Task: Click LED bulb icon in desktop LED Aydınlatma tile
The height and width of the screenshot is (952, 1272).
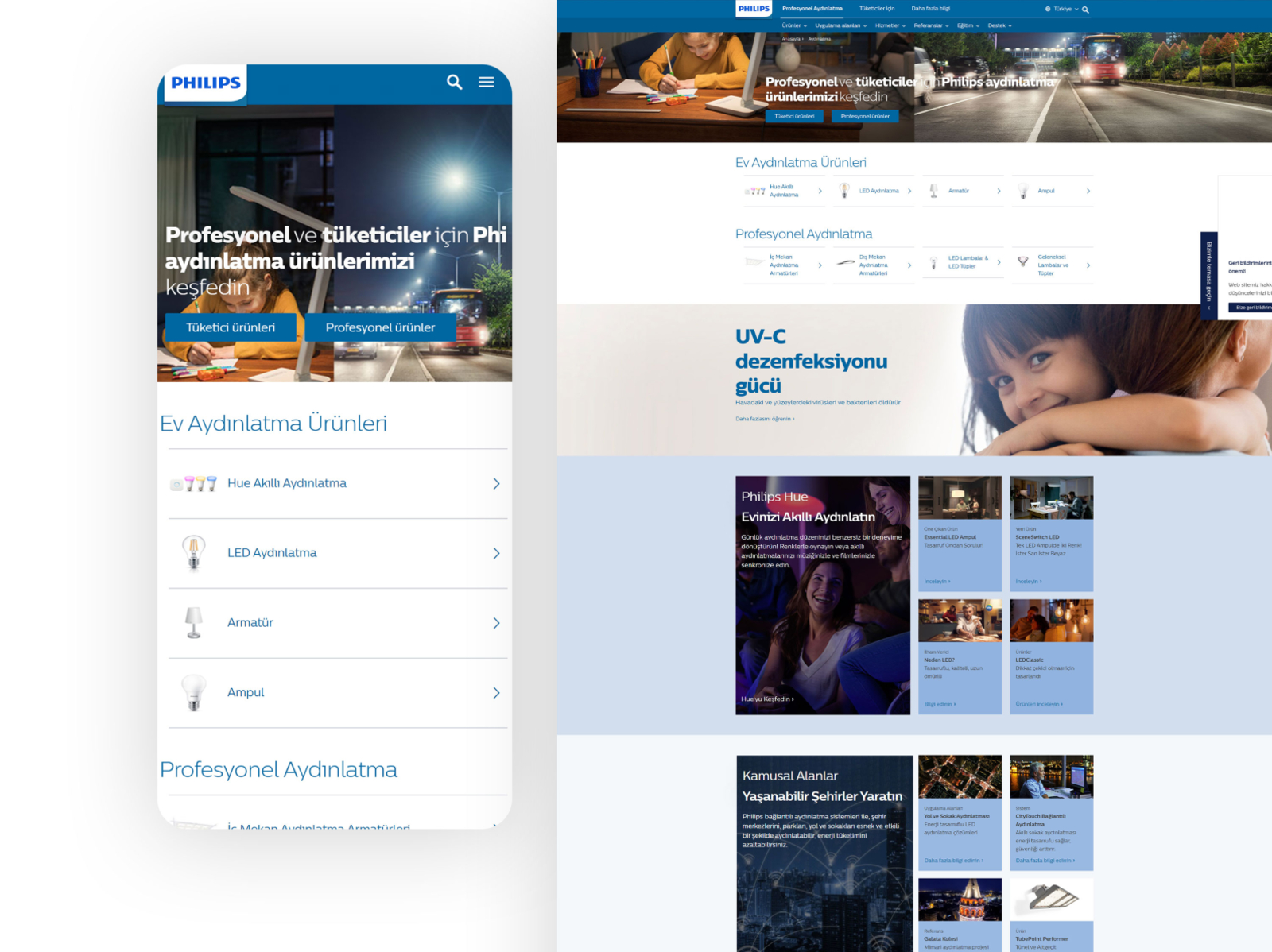Action: (844, 191)
